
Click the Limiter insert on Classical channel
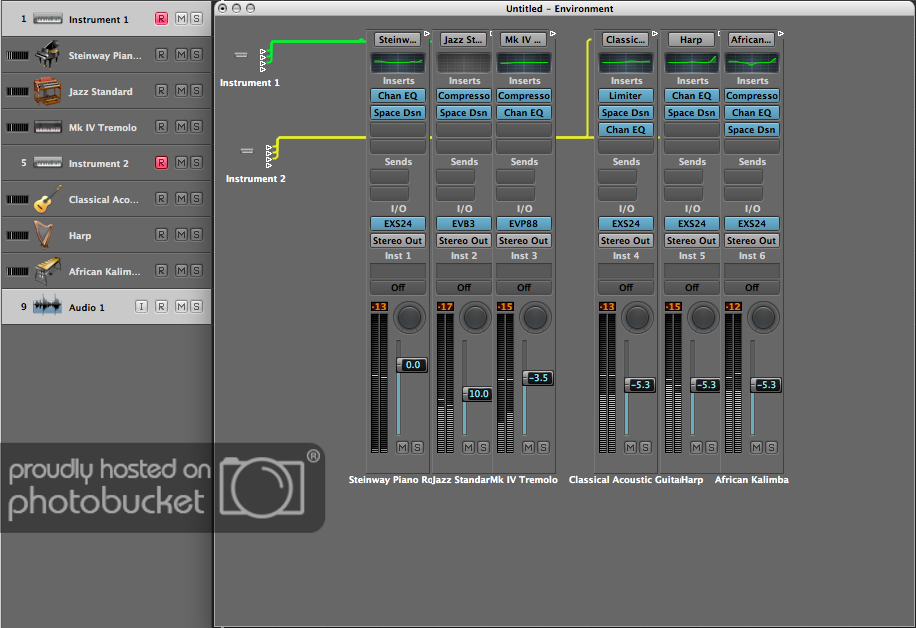(625, 96)
